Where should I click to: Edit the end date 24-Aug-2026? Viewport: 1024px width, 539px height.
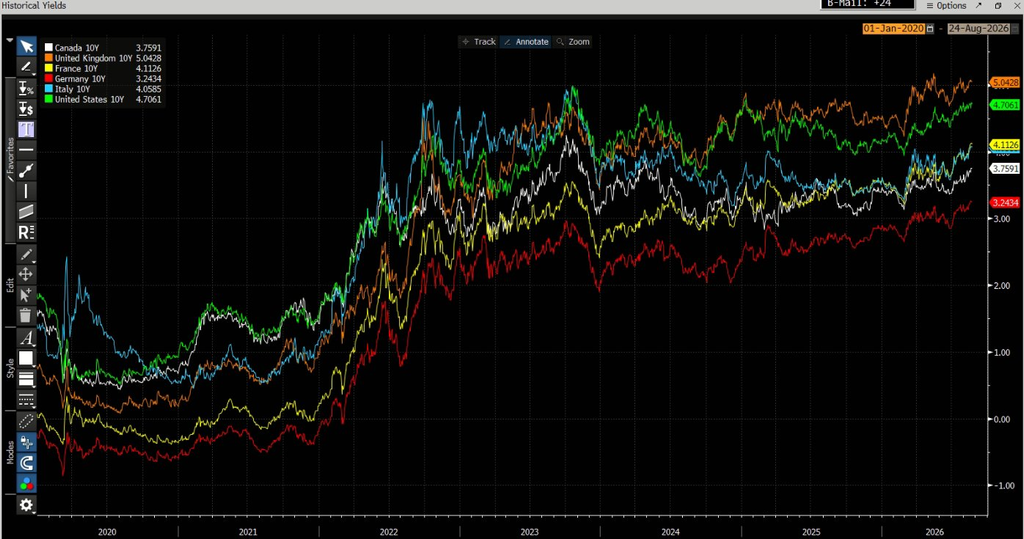[x=978, y=29]
